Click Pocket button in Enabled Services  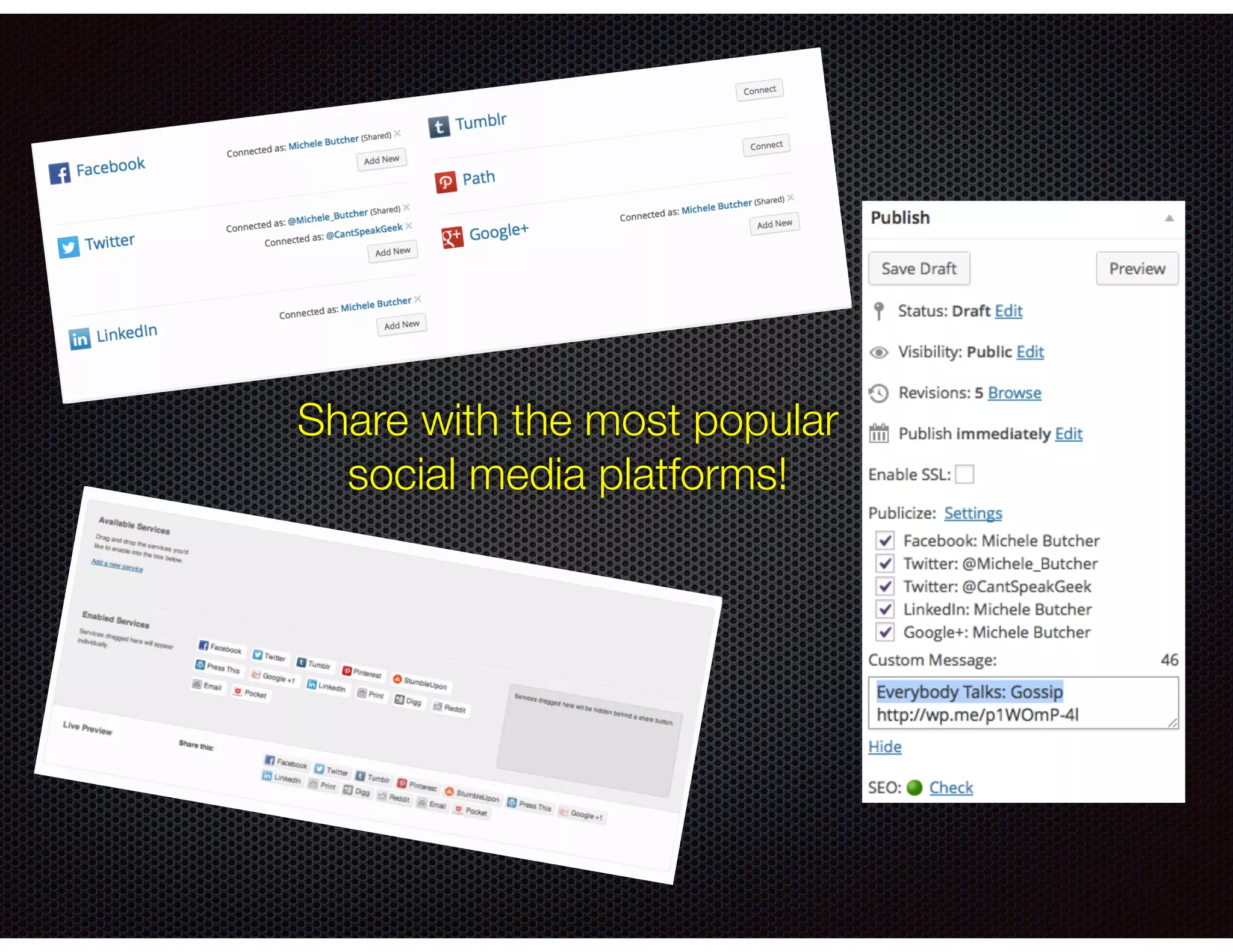[250, 693]
